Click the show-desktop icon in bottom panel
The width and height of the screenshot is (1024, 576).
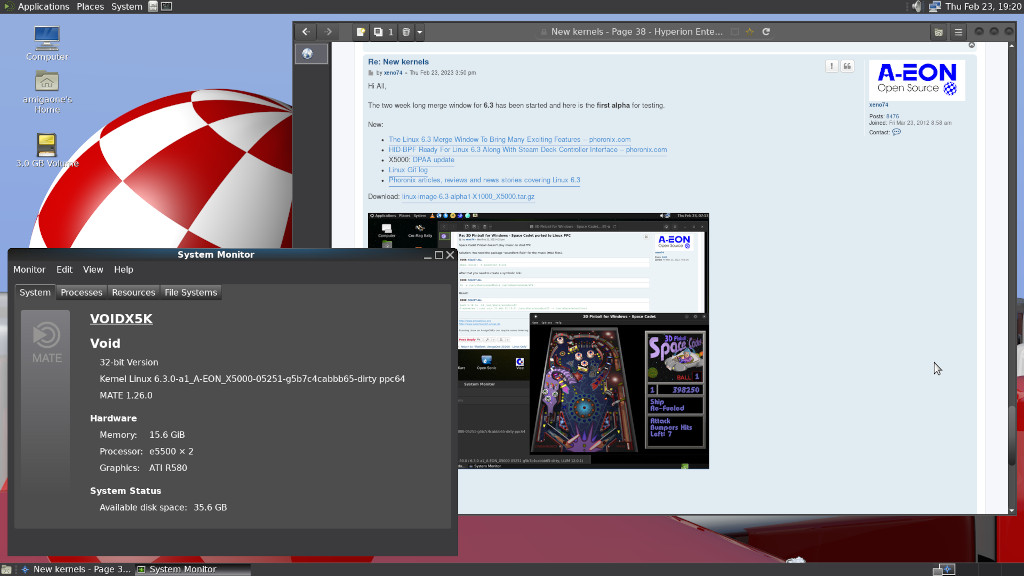(x=7, y=569)
